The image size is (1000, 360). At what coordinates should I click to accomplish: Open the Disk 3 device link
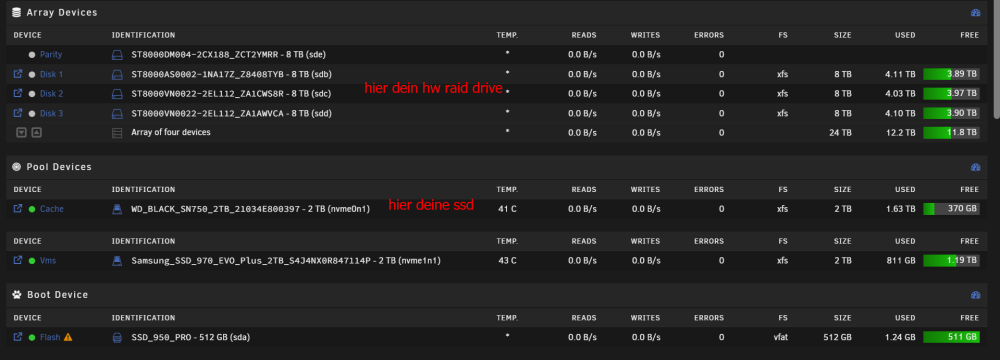(52, 113)
